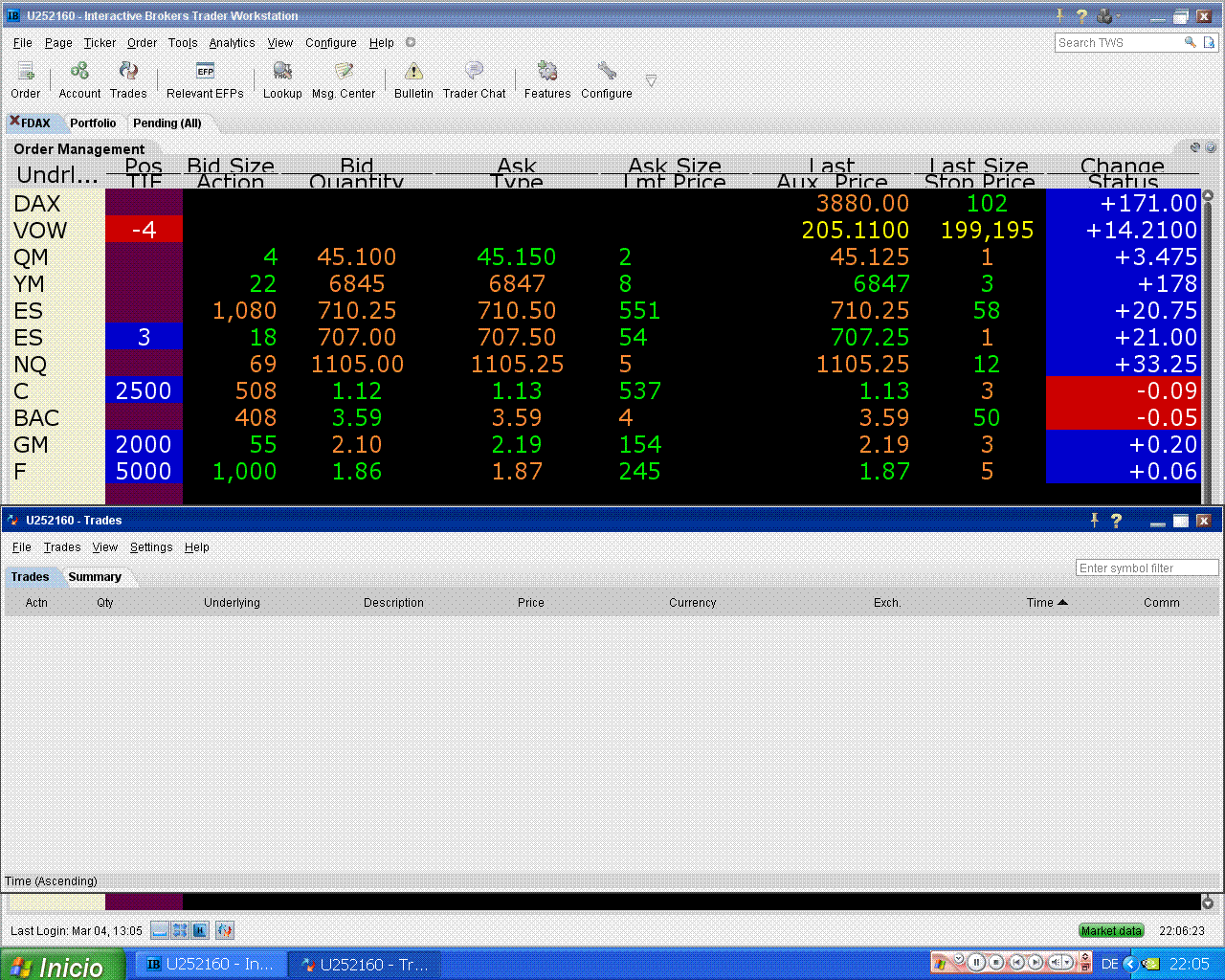1225x980 pixels.
Task: Sort by the Time column header
Action: pos(1046,603)
